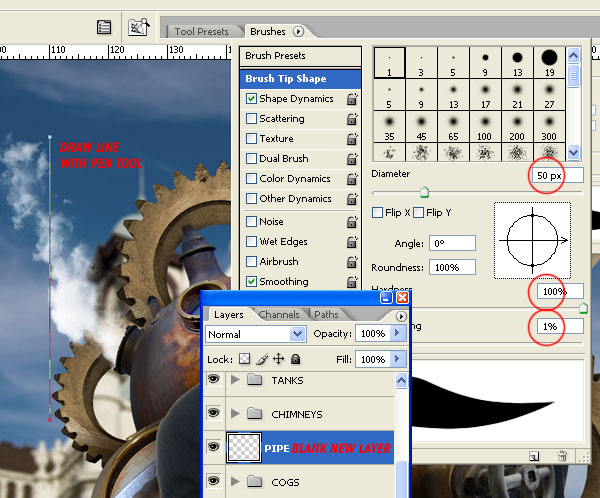
Task: Select Lock image pixels brush icon
Action: (x=262, y=359)
